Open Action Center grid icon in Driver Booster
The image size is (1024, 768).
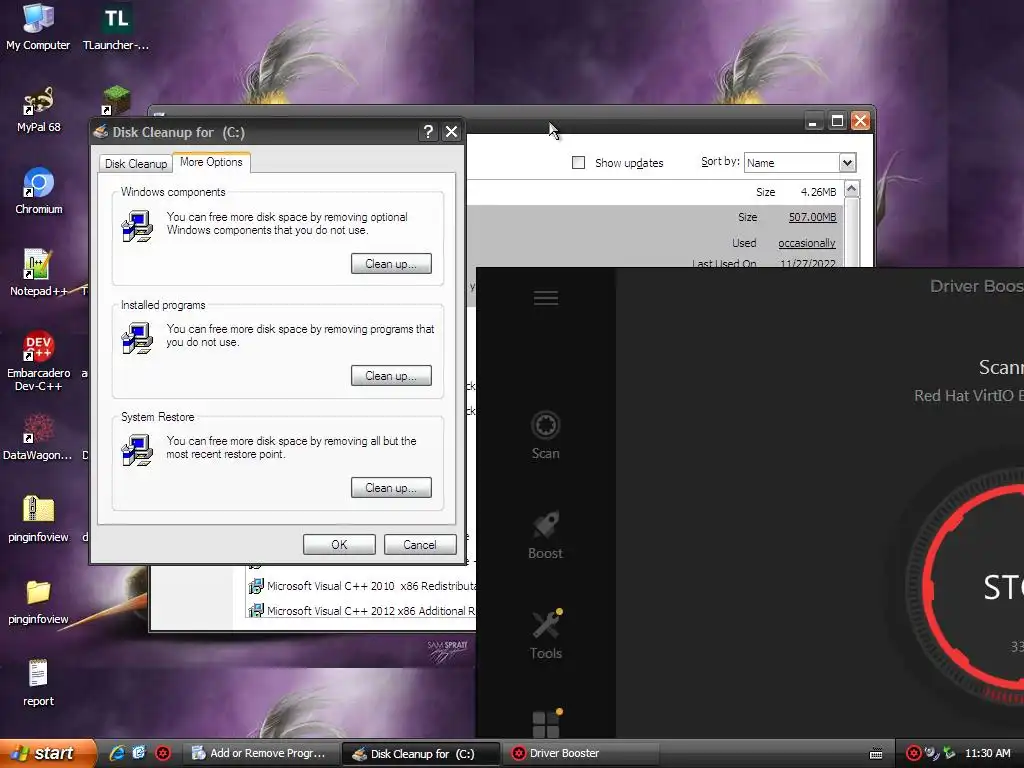(x=546, y=724)
